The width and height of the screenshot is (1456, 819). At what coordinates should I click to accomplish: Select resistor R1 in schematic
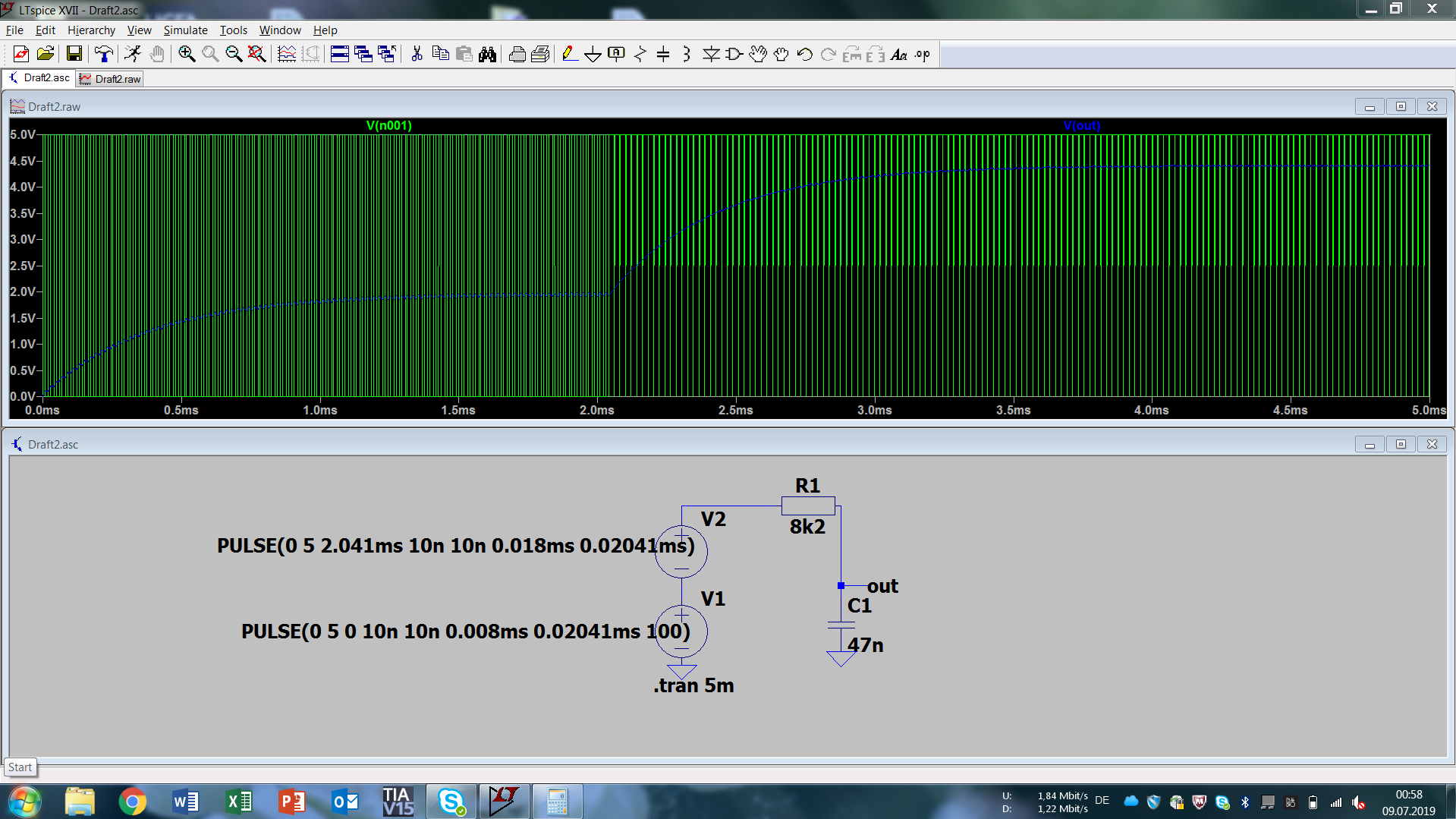(808, 506)
